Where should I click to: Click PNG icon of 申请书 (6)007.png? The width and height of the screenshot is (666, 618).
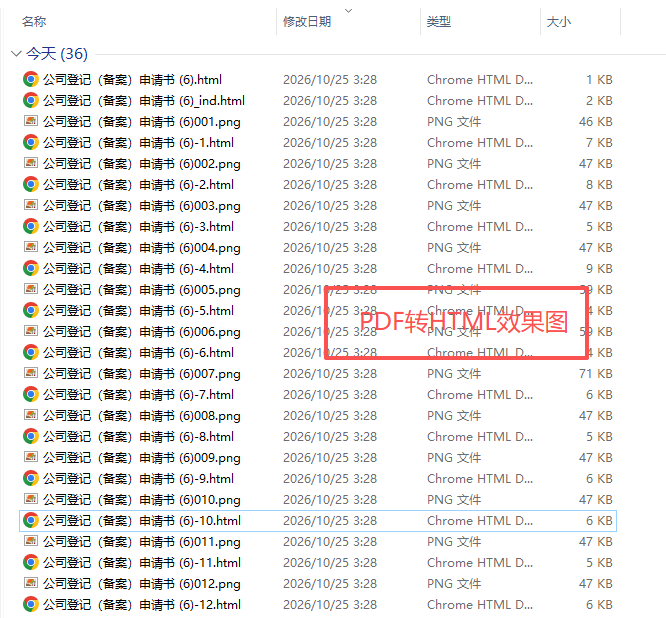(x=31, y=373)
